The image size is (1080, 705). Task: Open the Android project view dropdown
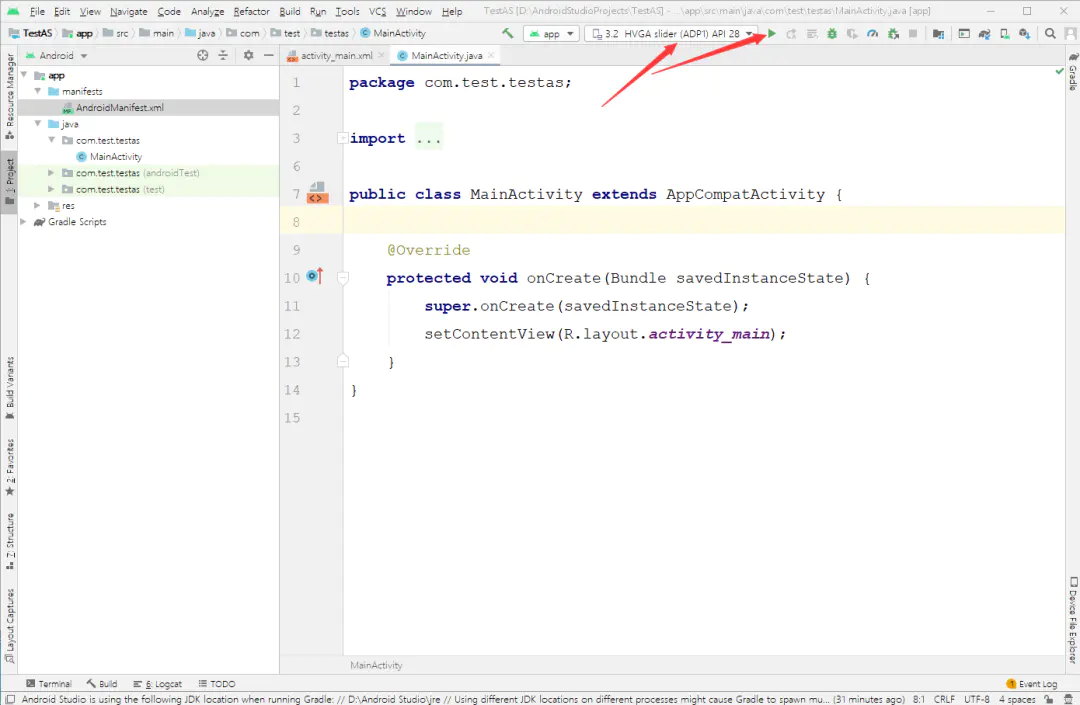56,55
